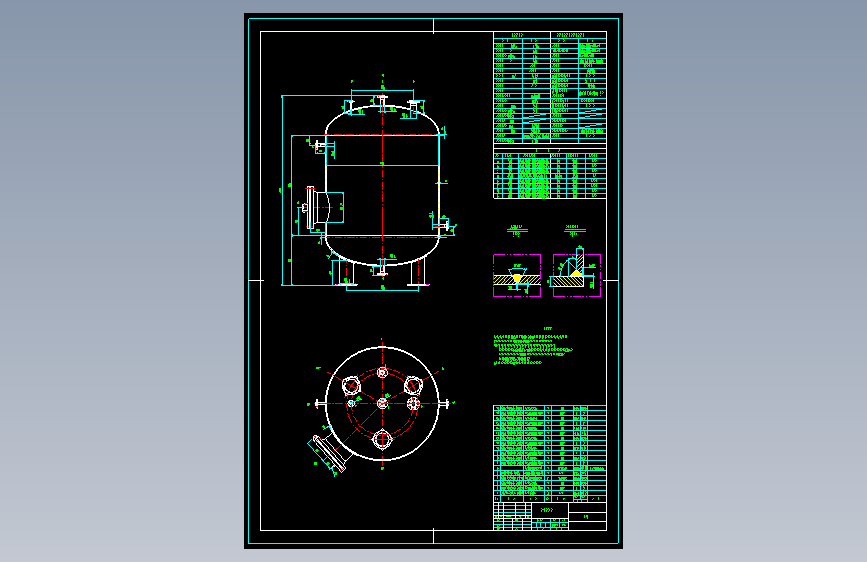The image size is (867, 562).
Task: Click the top head right nozzle on the elevation
Action: (x=415, y=107)
